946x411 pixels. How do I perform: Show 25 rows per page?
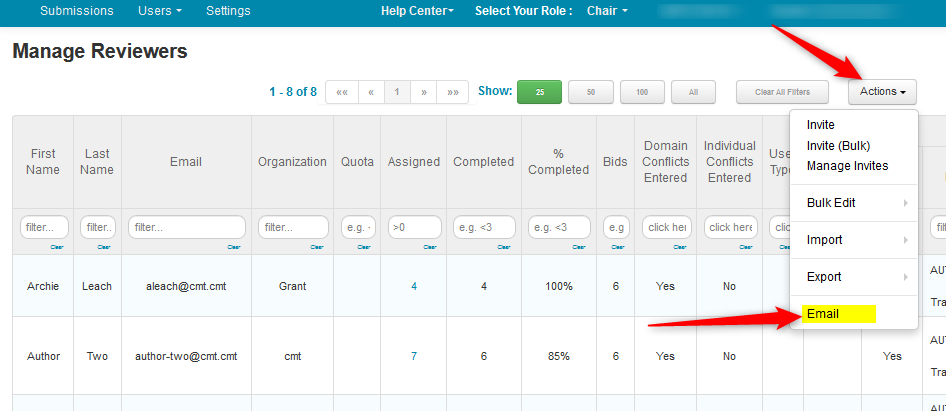[539, 92]
